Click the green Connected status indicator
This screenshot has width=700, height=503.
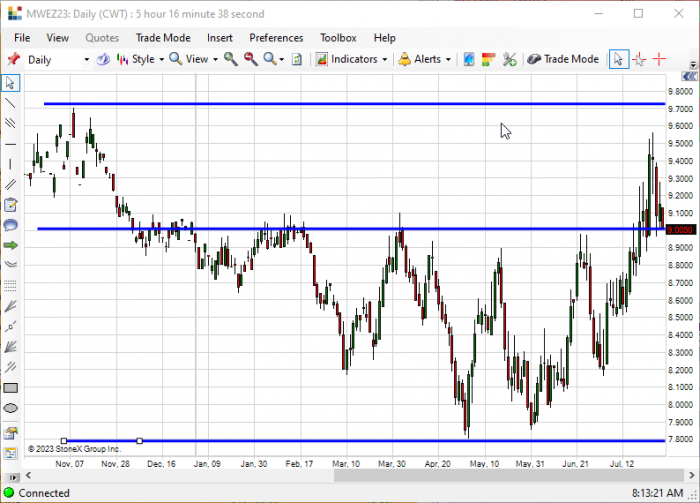click(x=8, y=493)
